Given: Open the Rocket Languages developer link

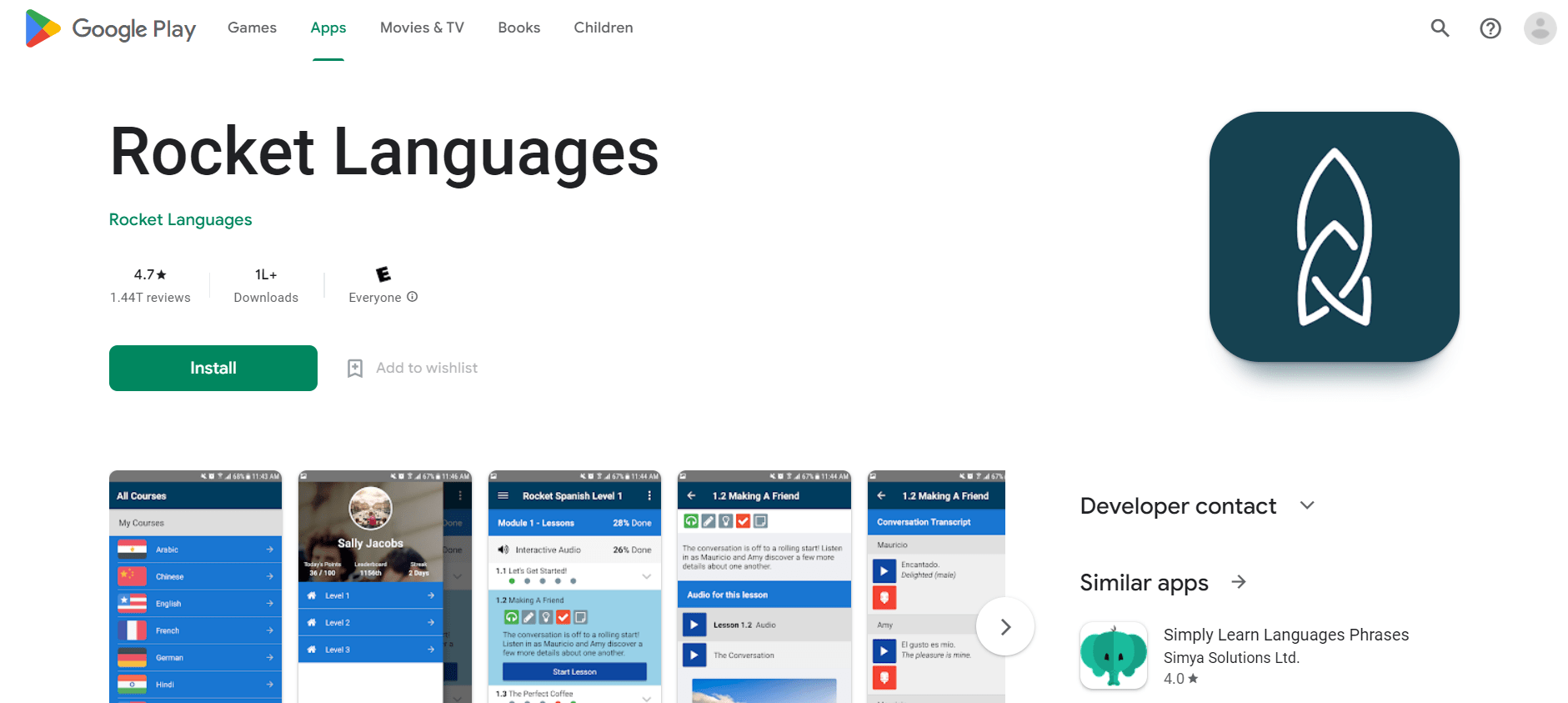Looking at the screenshot, I should click(181, 219).
